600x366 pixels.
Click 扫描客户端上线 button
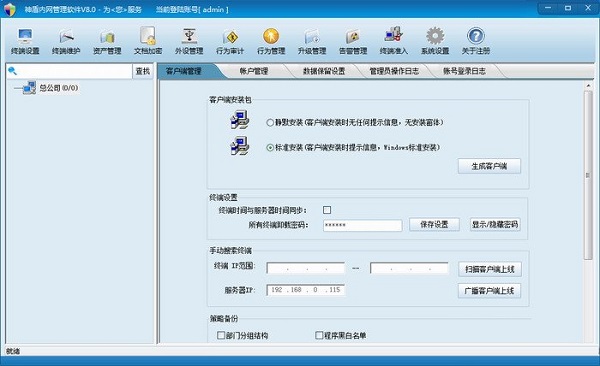489,269
